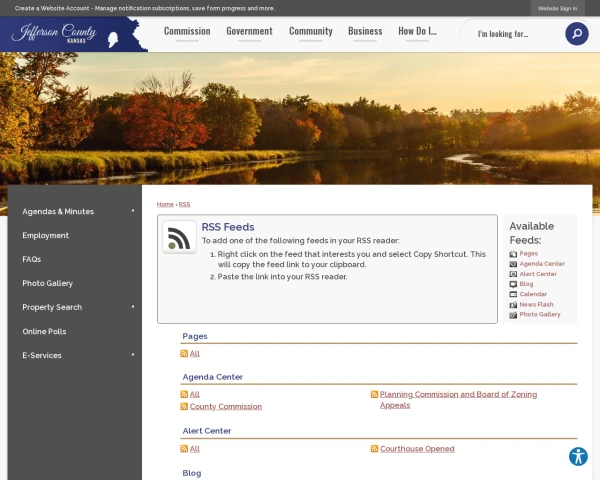This screenshot has width=600, height=480.
Task: Click the RSS icon beside Alert Center All
Action: coord(184,449)
